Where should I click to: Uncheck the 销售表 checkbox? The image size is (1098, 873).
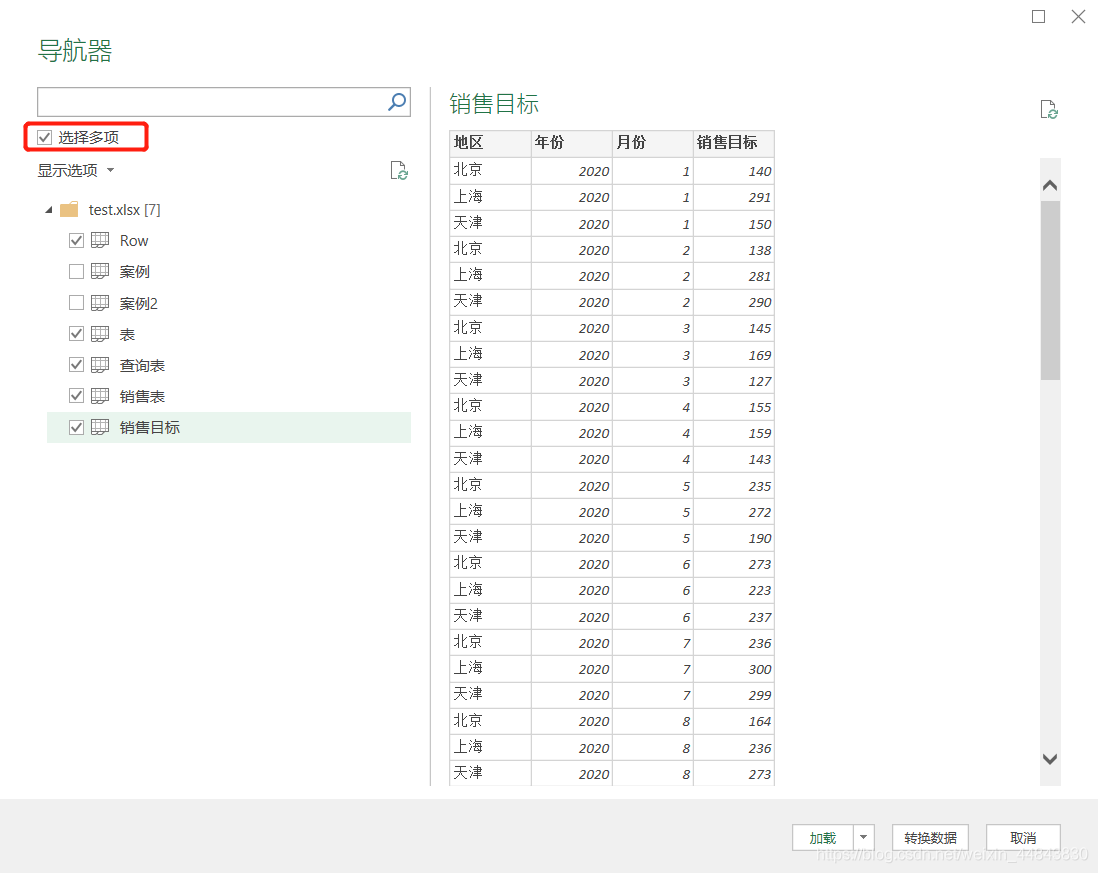[x=76, y=396]
